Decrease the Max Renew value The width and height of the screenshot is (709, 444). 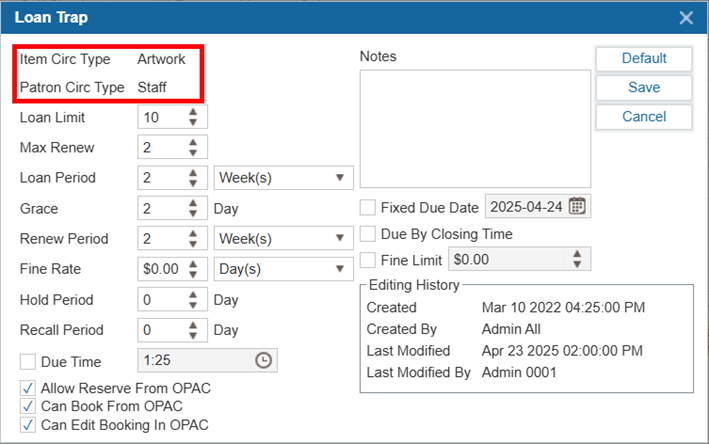click(x=193, y=153)
